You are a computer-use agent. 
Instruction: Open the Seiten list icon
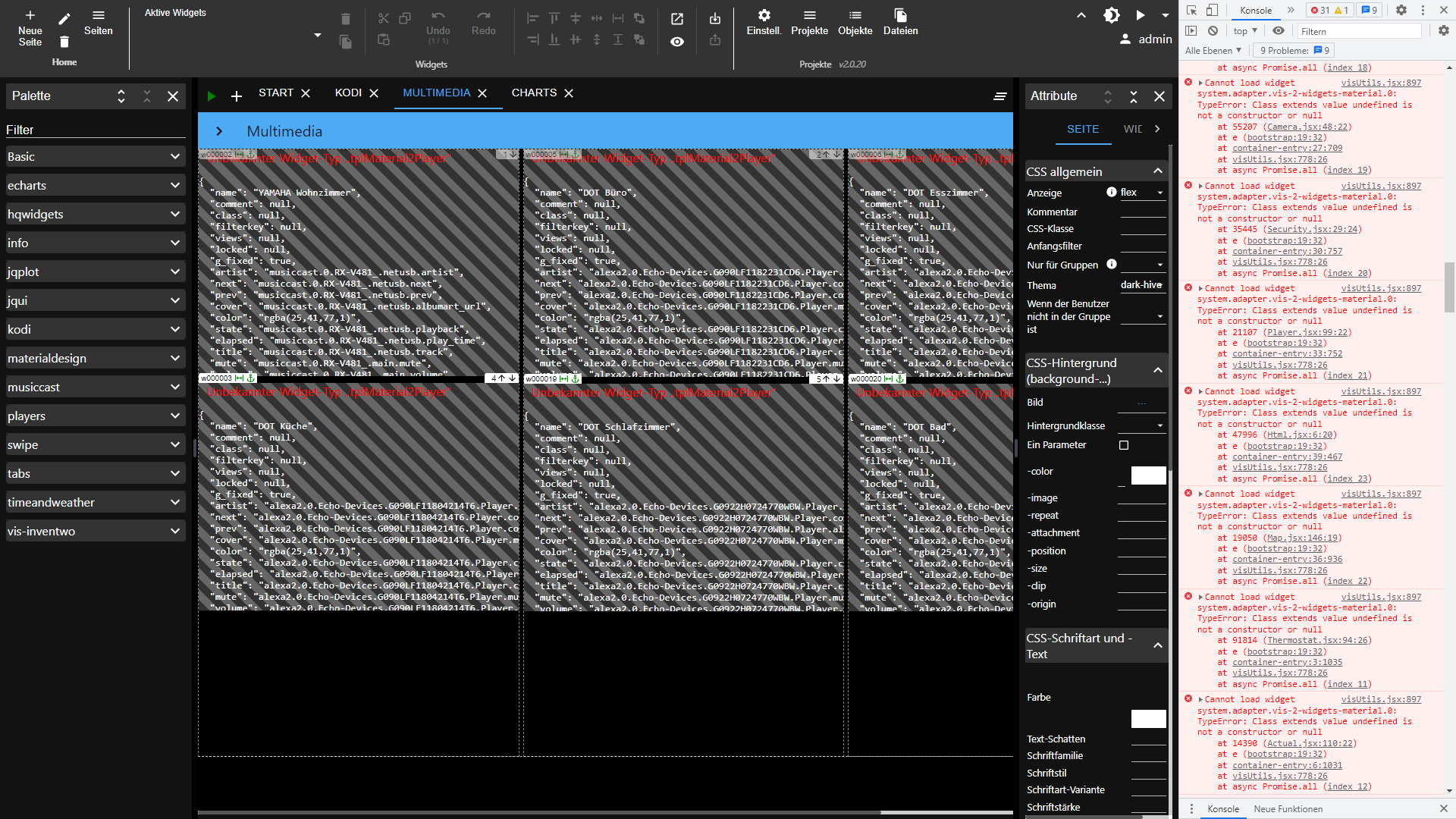(x=98, y=15)
